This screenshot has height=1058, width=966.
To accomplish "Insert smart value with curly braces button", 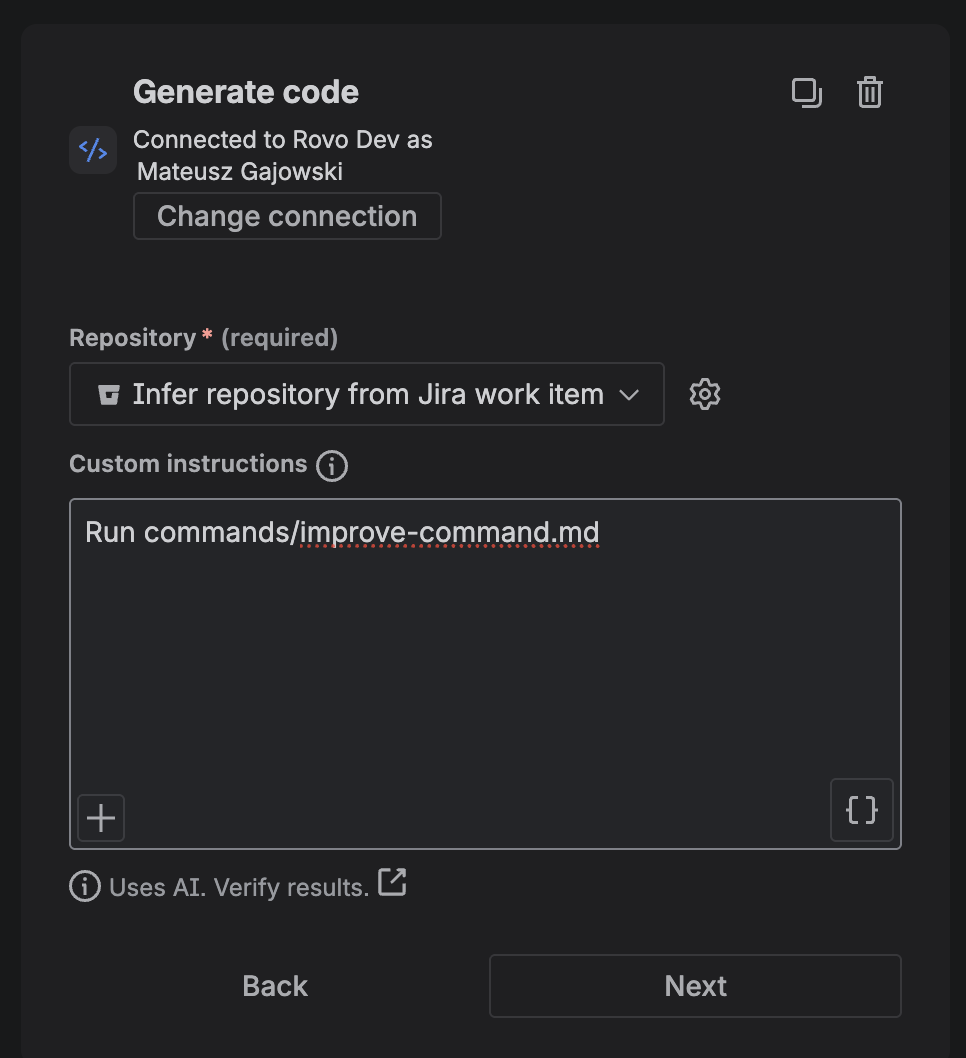I will 861,810.
